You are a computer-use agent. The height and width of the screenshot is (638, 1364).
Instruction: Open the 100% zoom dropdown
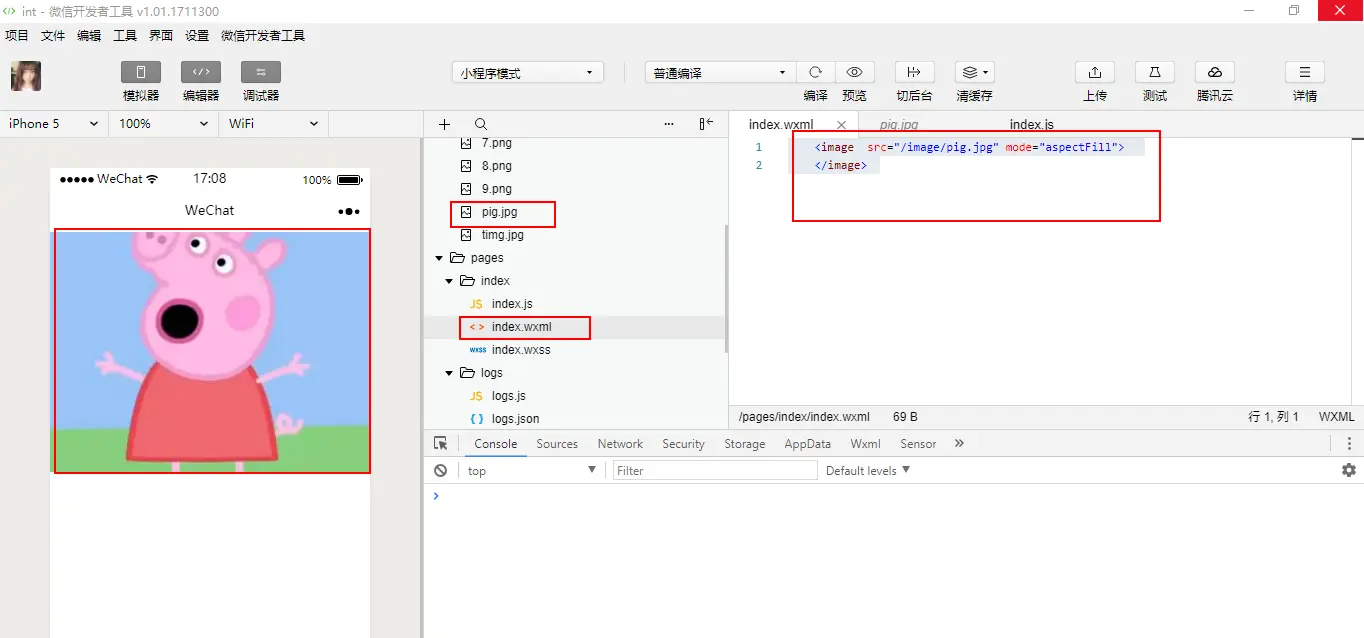pyautogui.click(x=164, y=124)
